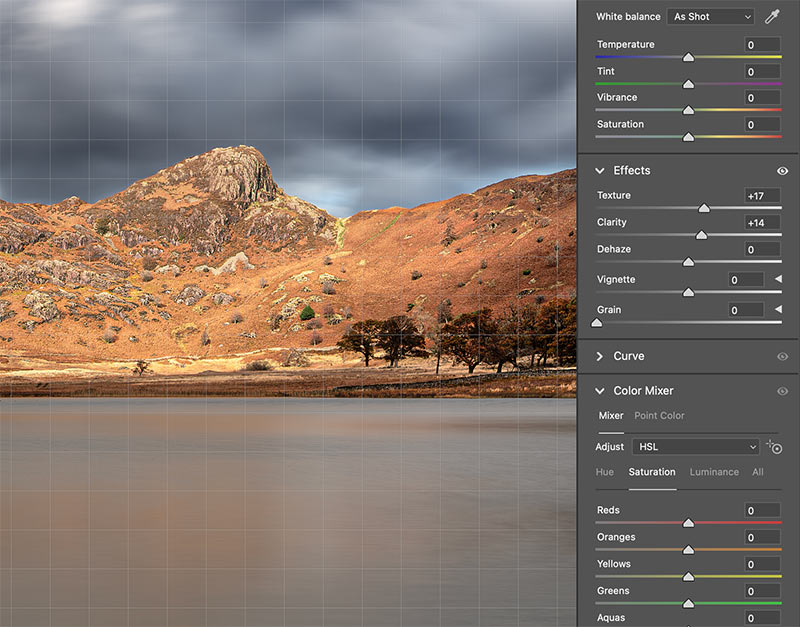Expand Vignette options with the triangle
800x627 pixels.
(x=777, y=280)
